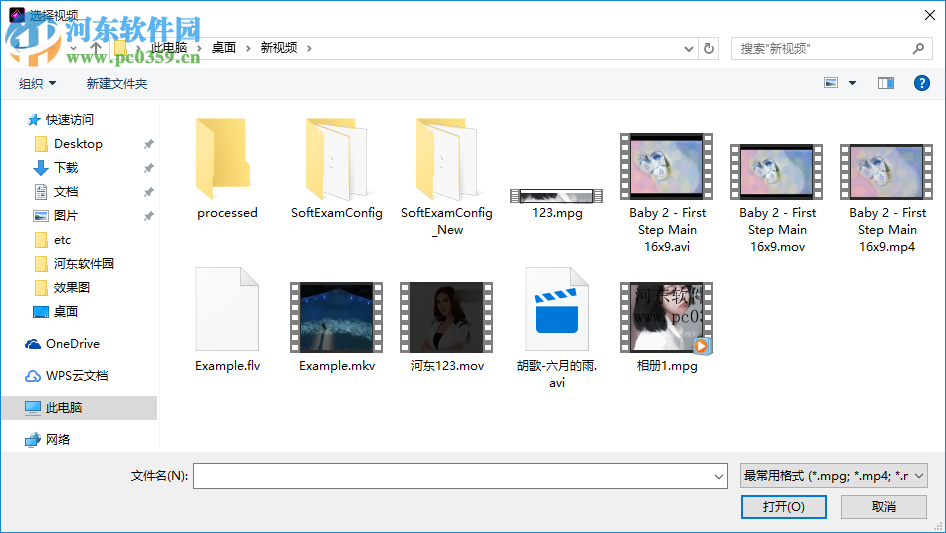Image resolution: width=946 pixels, height=533 pixels.
Task: Open 网络 in the sidebar
Action: (57, 439)
